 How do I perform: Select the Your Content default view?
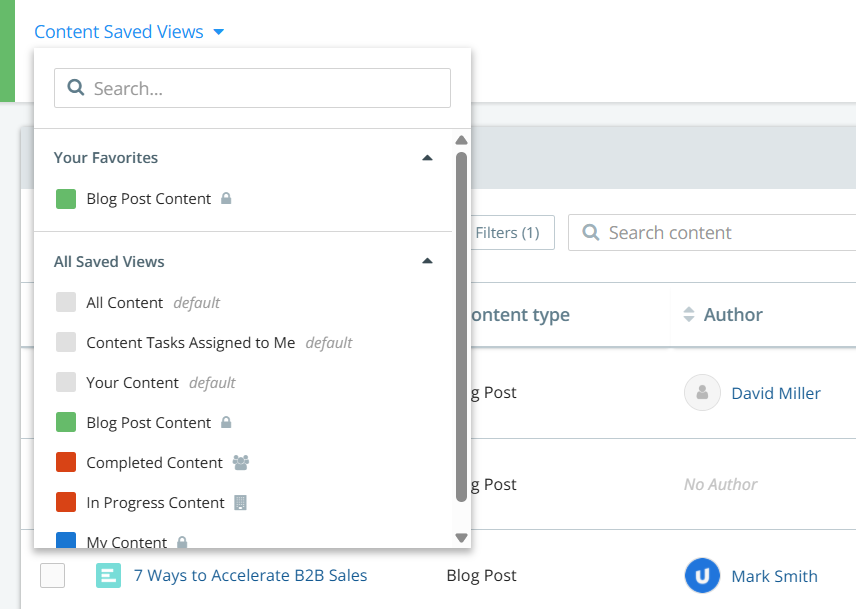click(x=132, y=383)
